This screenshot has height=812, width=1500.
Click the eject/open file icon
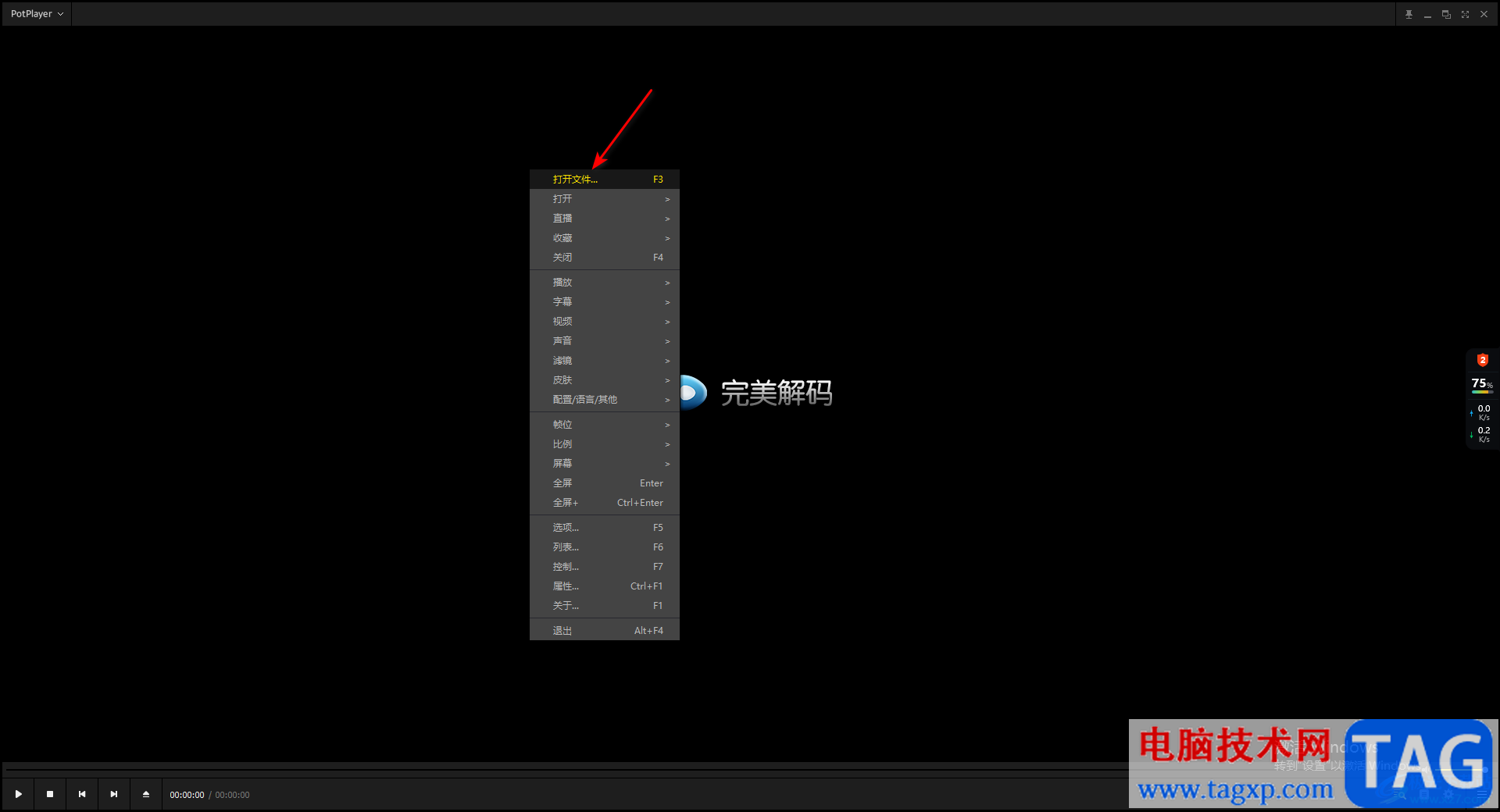pyautogui.click(x=146, y=794)
